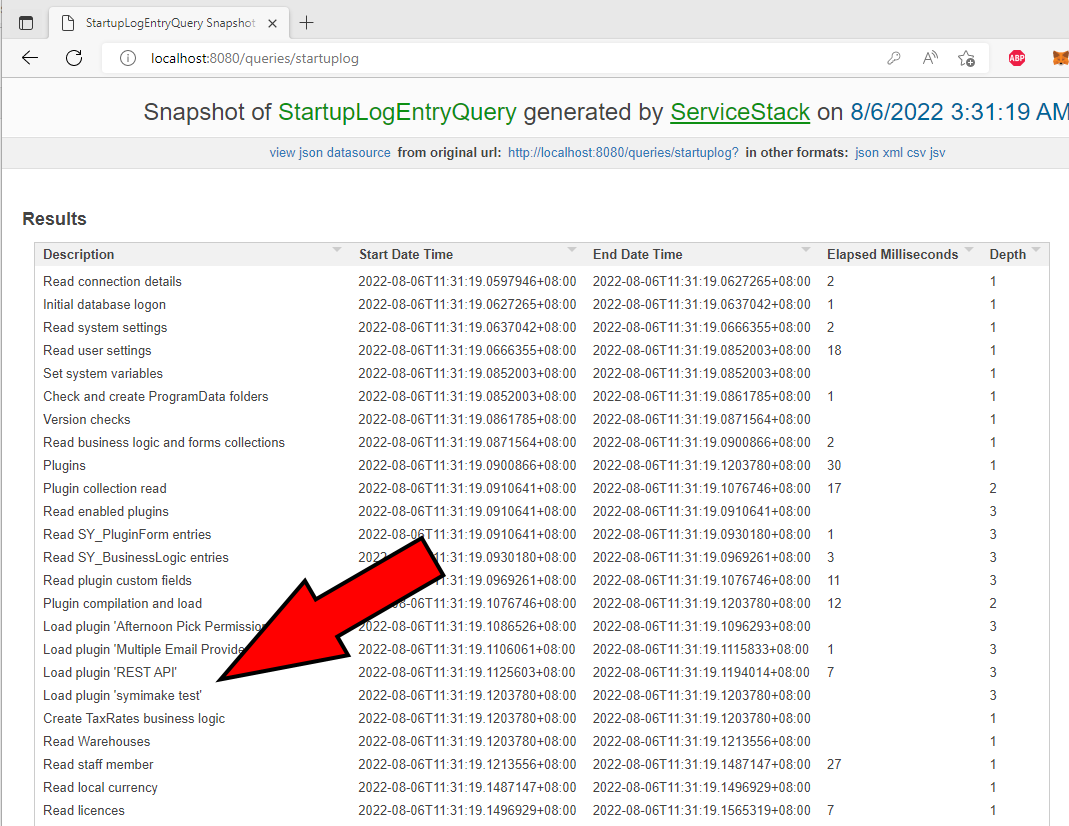
Task: Open the saved passwords key icon
Action: point(893,58)
